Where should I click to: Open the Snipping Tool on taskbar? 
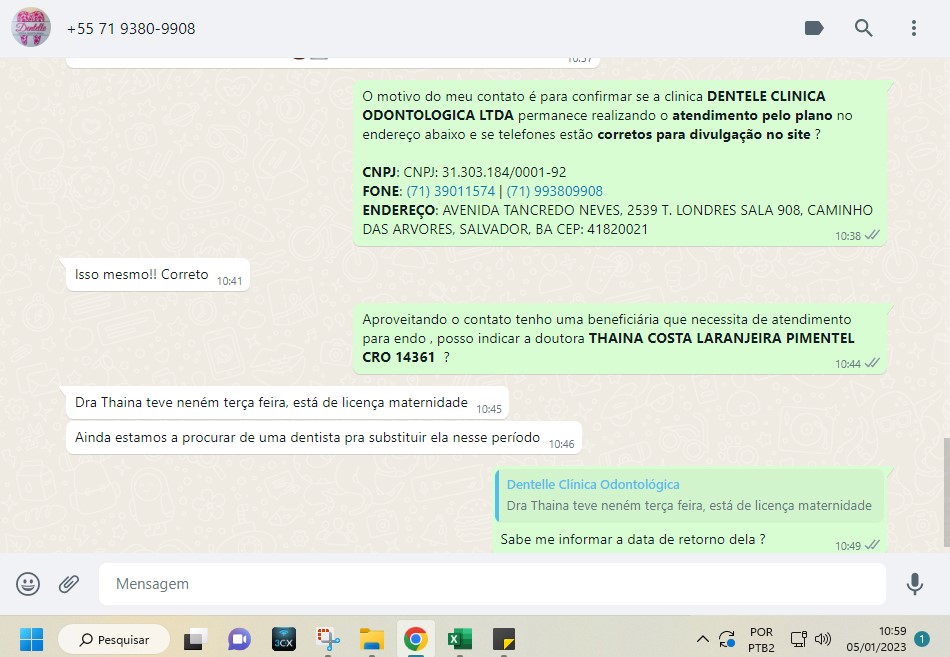[x=328, y=639]
